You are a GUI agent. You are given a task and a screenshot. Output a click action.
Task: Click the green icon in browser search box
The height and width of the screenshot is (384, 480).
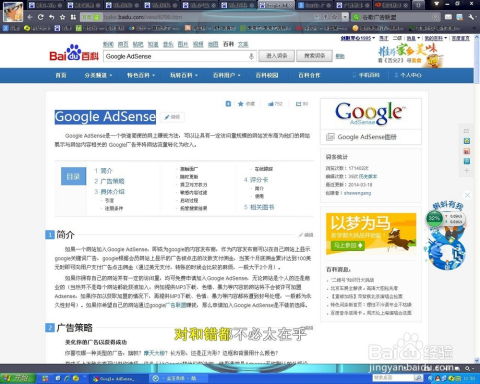[x=356, y=17]
